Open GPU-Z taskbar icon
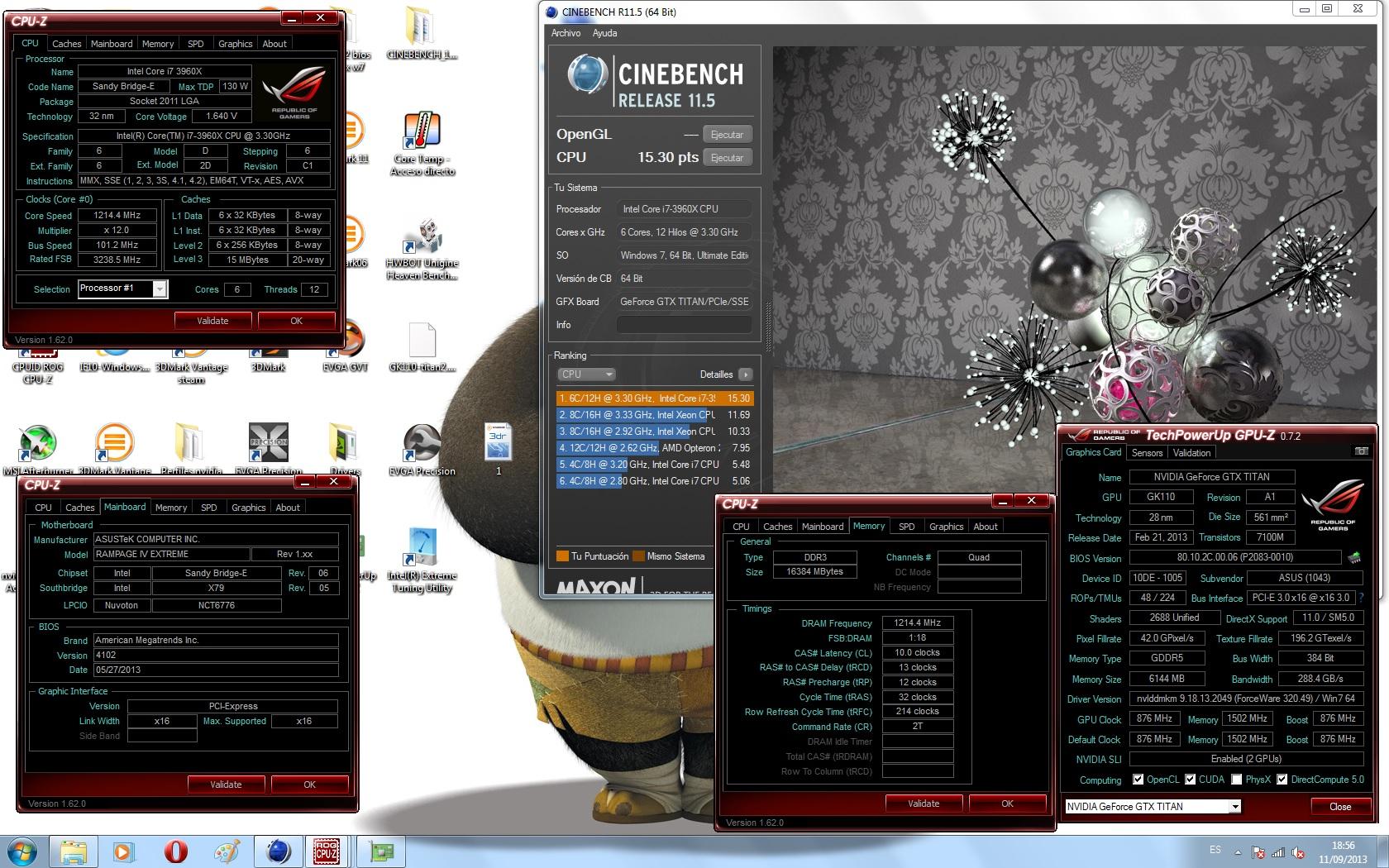This screenshot has width=1389, height=868. point(381,851)
